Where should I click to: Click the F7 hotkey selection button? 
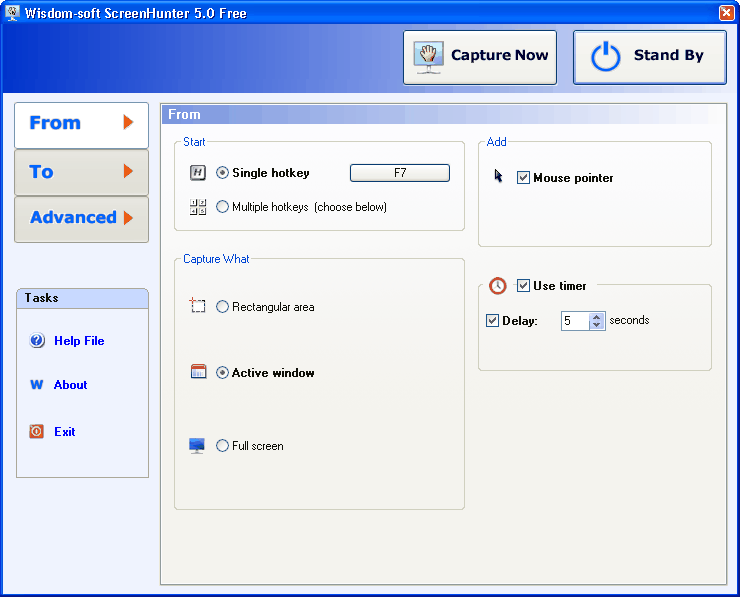click(399, 173)
